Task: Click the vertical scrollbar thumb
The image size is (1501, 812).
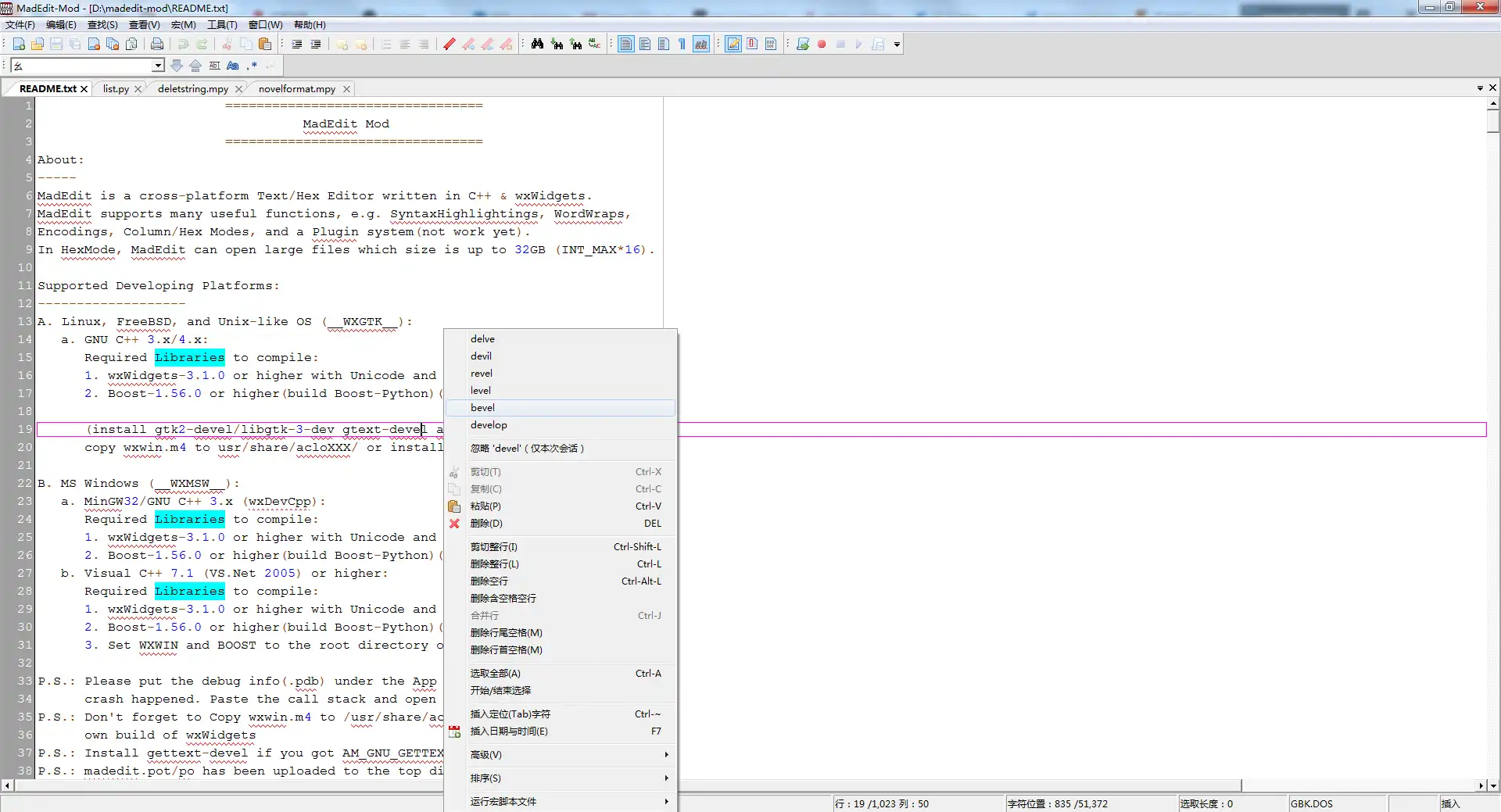Action: tap(1493, 121)
